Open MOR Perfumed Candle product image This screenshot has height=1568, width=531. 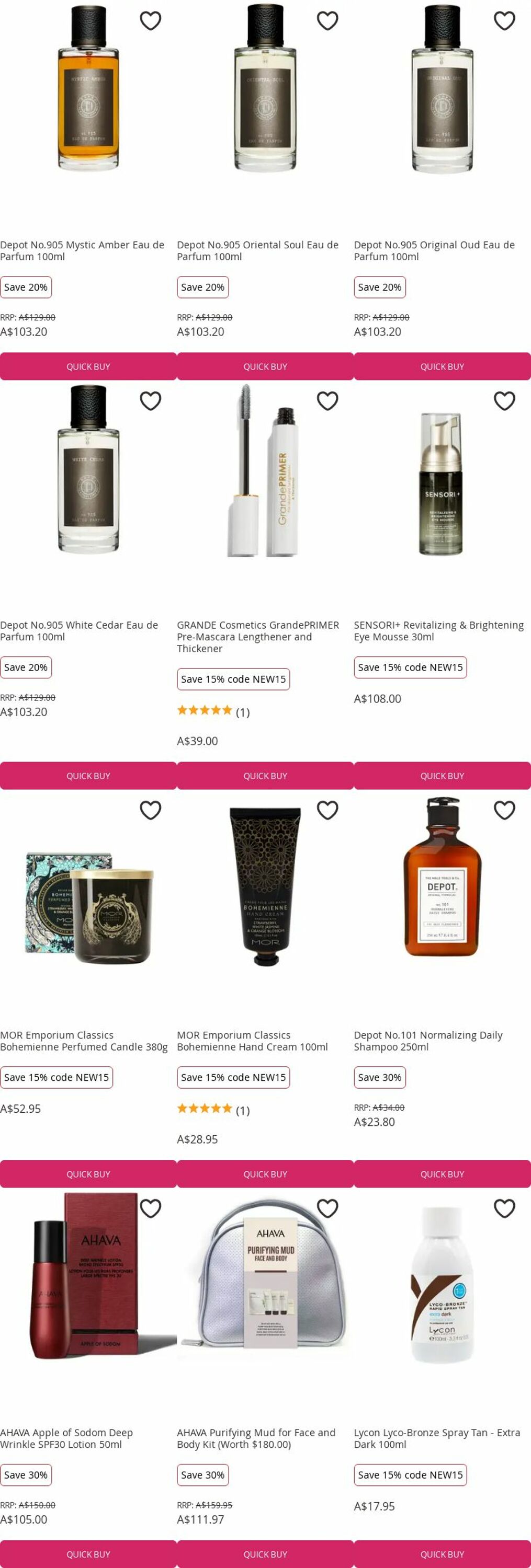(88, 907)
